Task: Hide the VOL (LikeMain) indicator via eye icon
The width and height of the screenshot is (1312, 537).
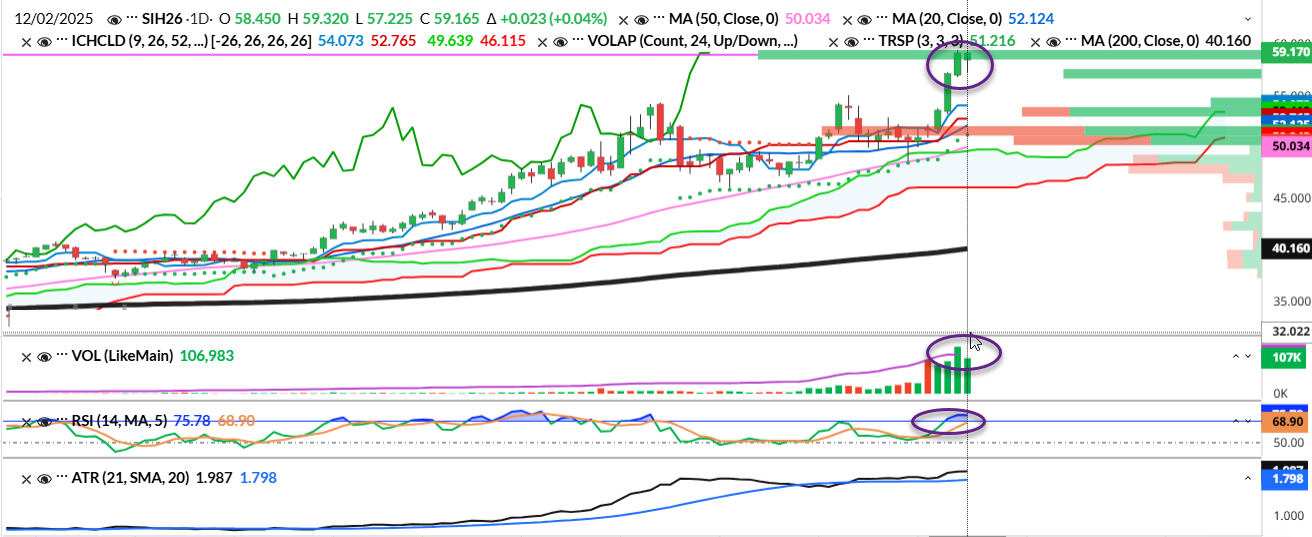Action: tap(44, 356)
